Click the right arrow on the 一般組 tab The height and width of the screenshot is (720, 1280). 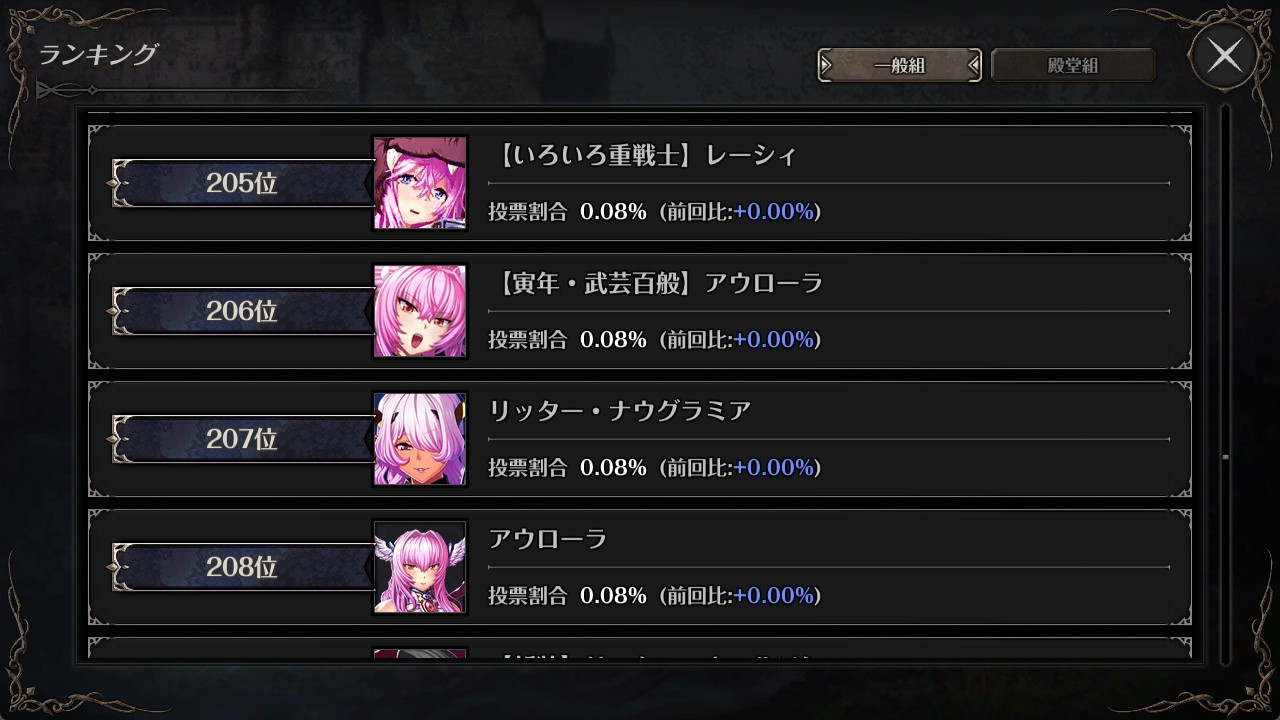point(973,66)
